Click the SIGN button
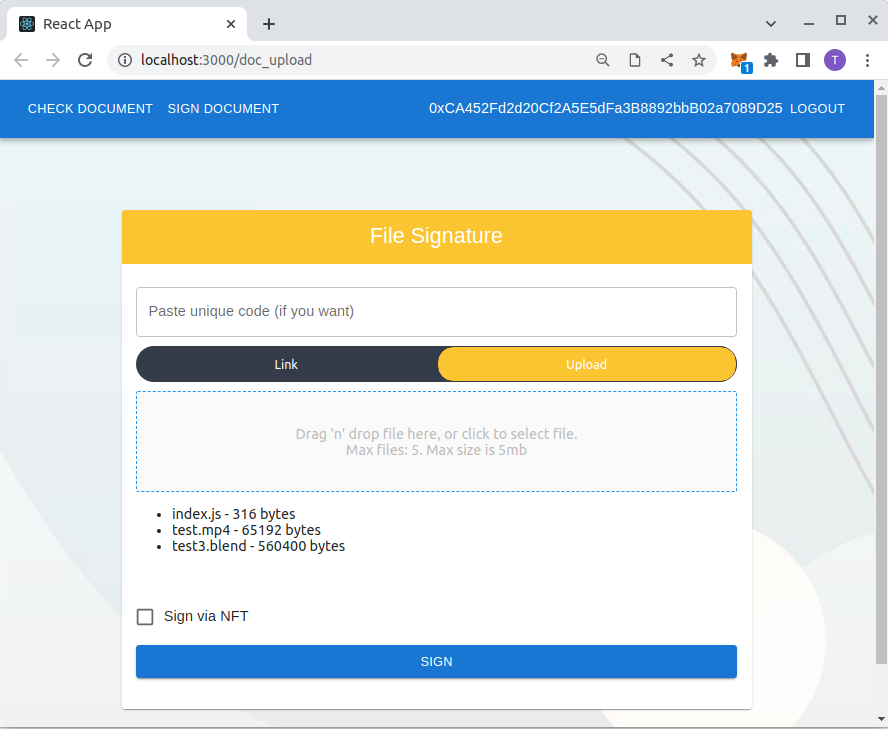Viewport: 888px width, 729px height. (x=436, y=662)
